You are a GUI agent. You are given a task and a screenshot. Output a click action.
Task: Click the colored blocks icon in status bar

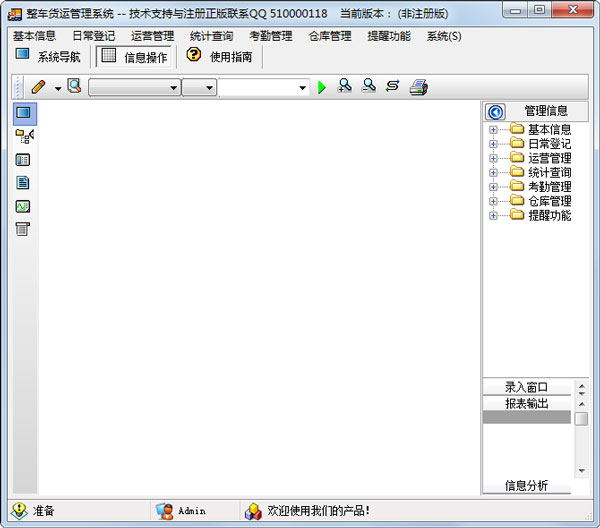[253, 512]
